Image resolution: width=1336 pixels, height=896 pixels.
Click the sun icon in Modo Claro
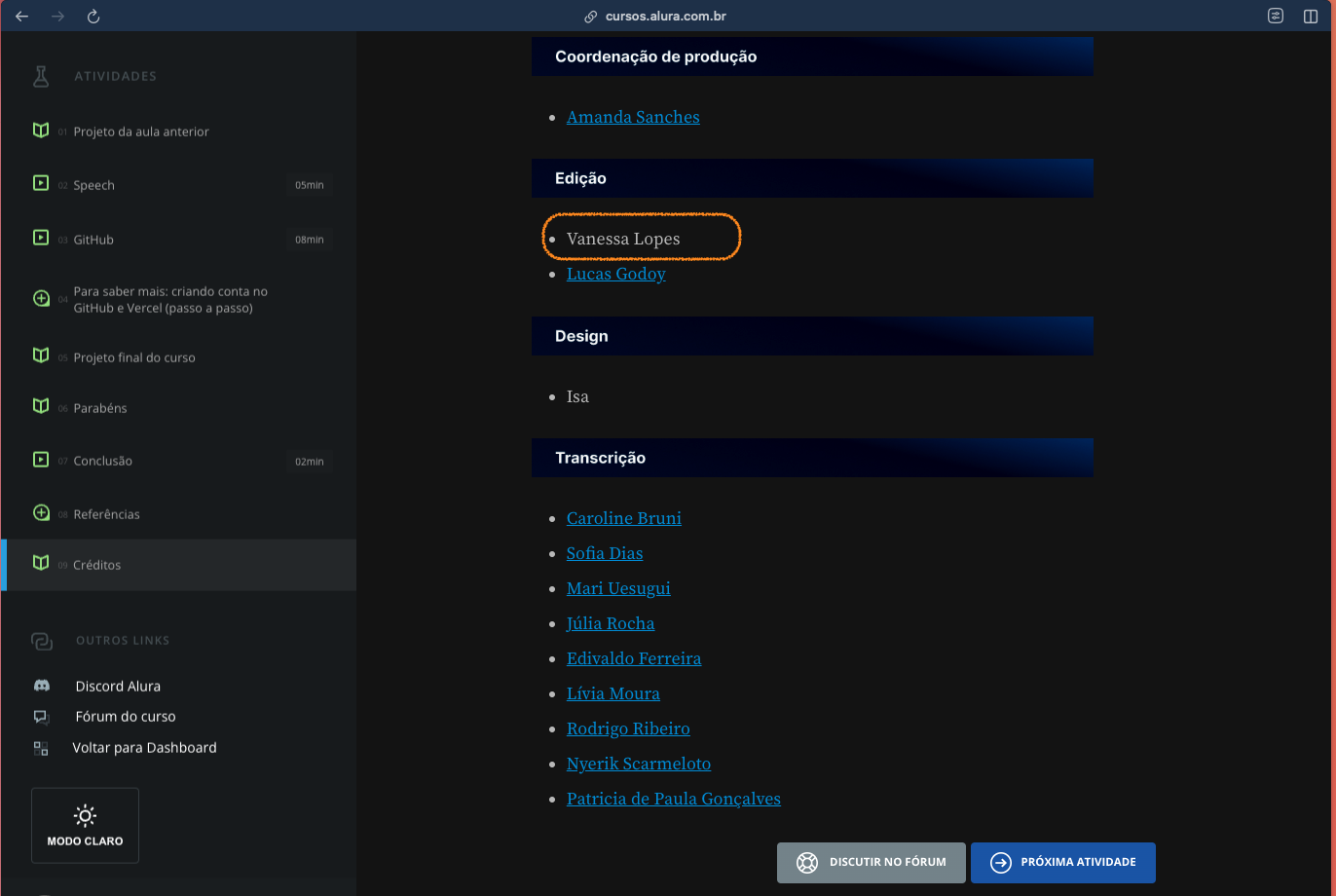point(85,816)
